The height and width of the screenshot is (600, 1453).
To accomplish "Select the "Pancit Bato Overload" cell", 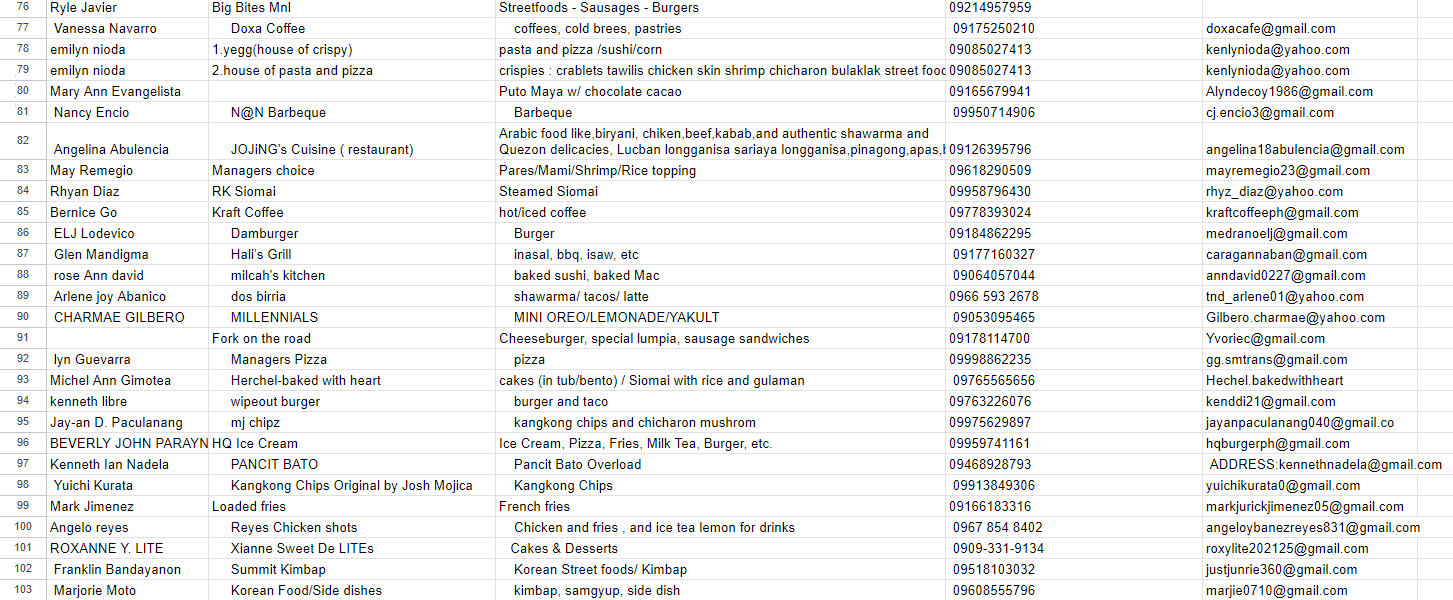I will 577,464.
